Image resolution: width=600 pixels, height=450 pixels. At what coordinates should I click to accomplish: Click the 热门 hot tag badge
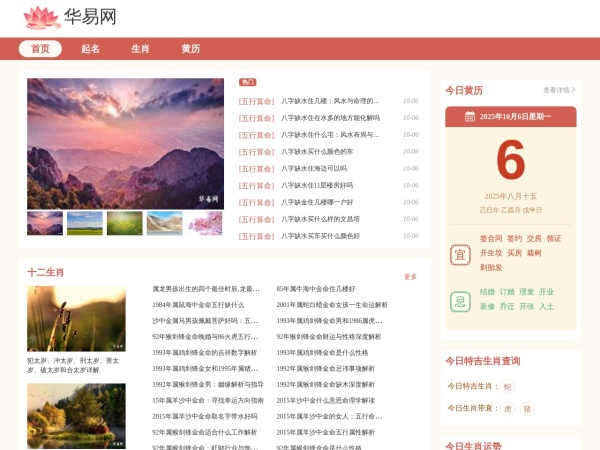click(x=248, y=82)
